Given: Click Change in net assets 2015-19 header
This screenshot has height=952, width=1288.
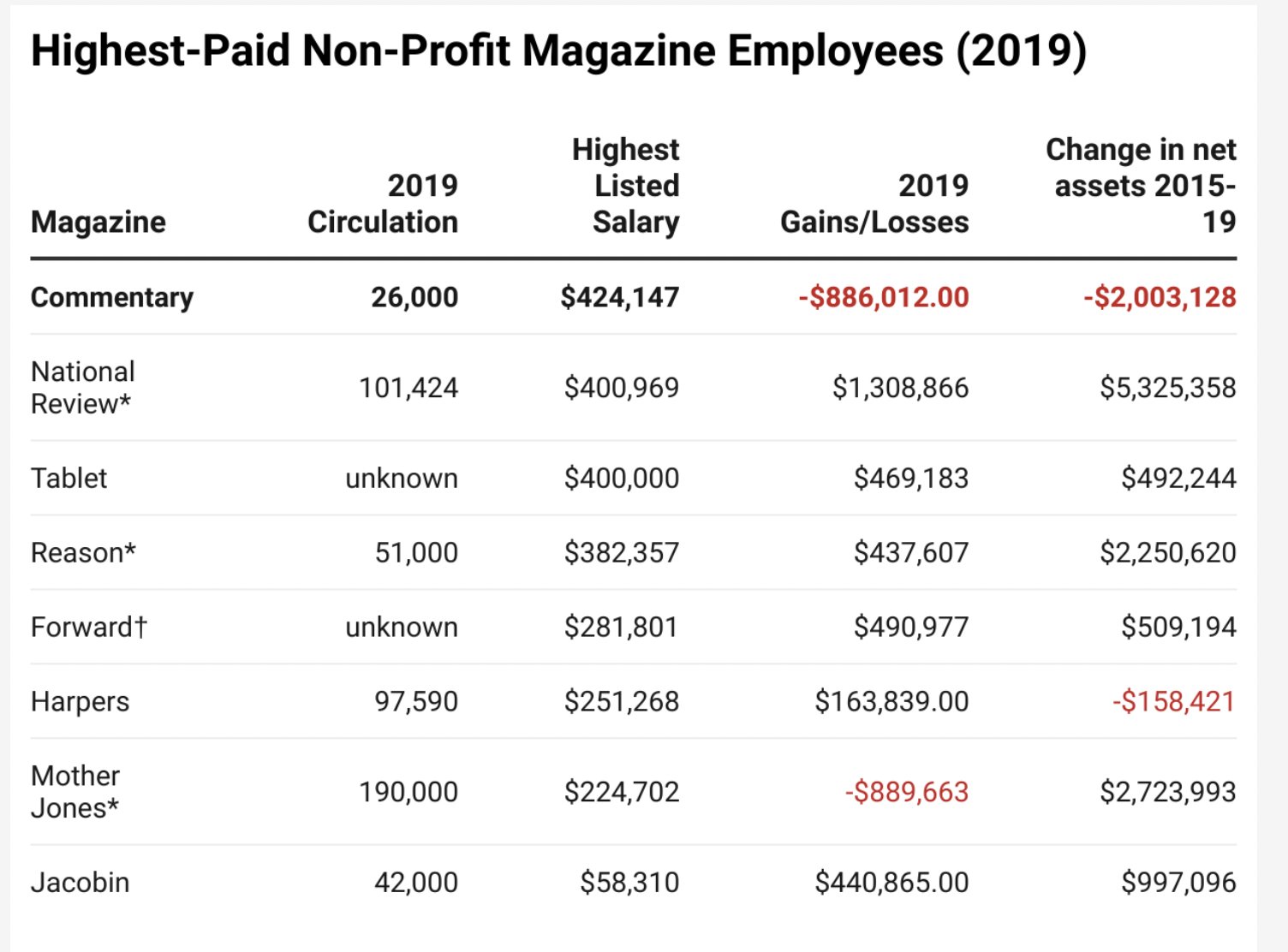Looking at the screenshot, I should [x=1142, y=186].
